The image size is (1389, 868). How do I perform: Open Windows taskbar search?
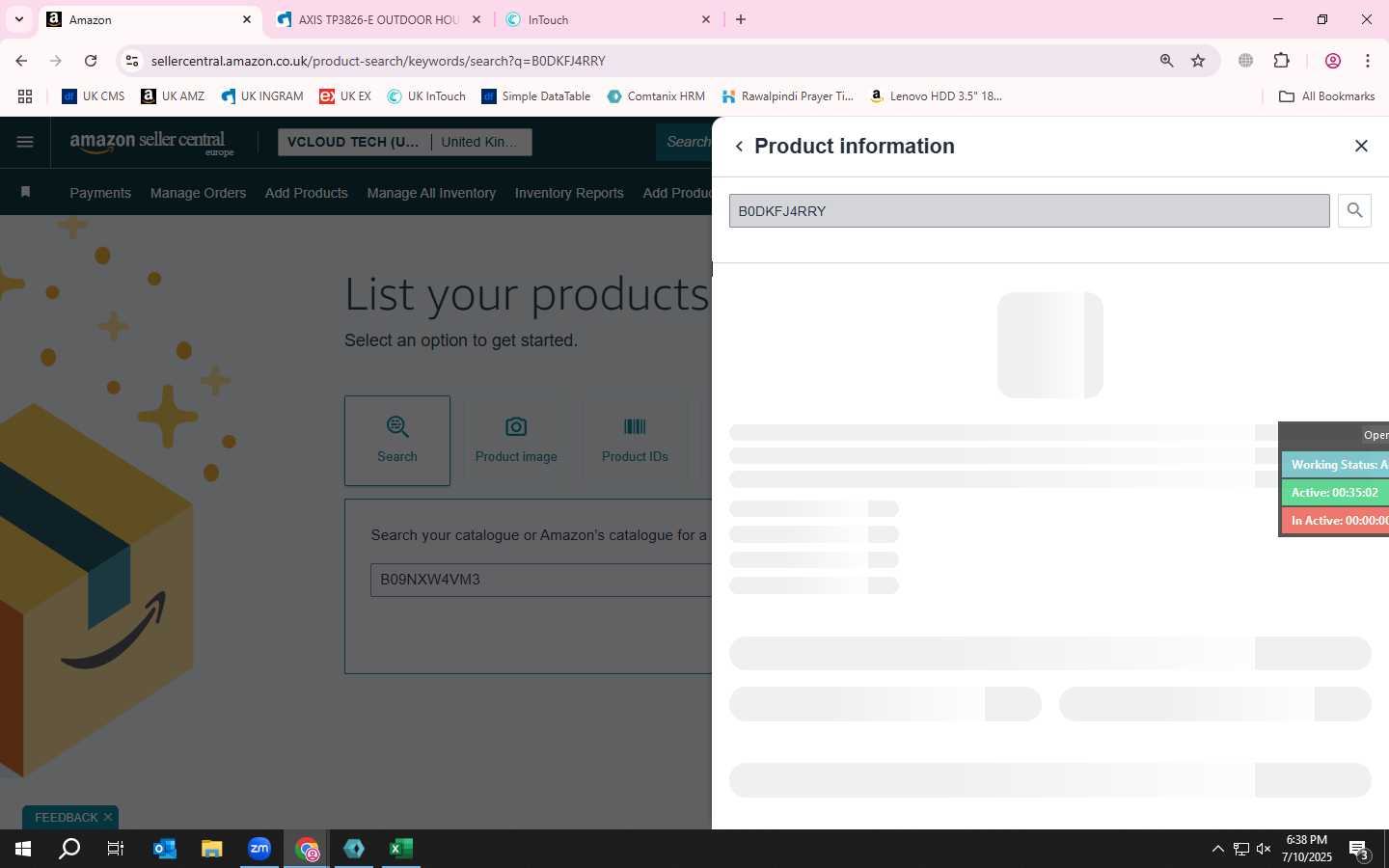(x=69, y=849)
